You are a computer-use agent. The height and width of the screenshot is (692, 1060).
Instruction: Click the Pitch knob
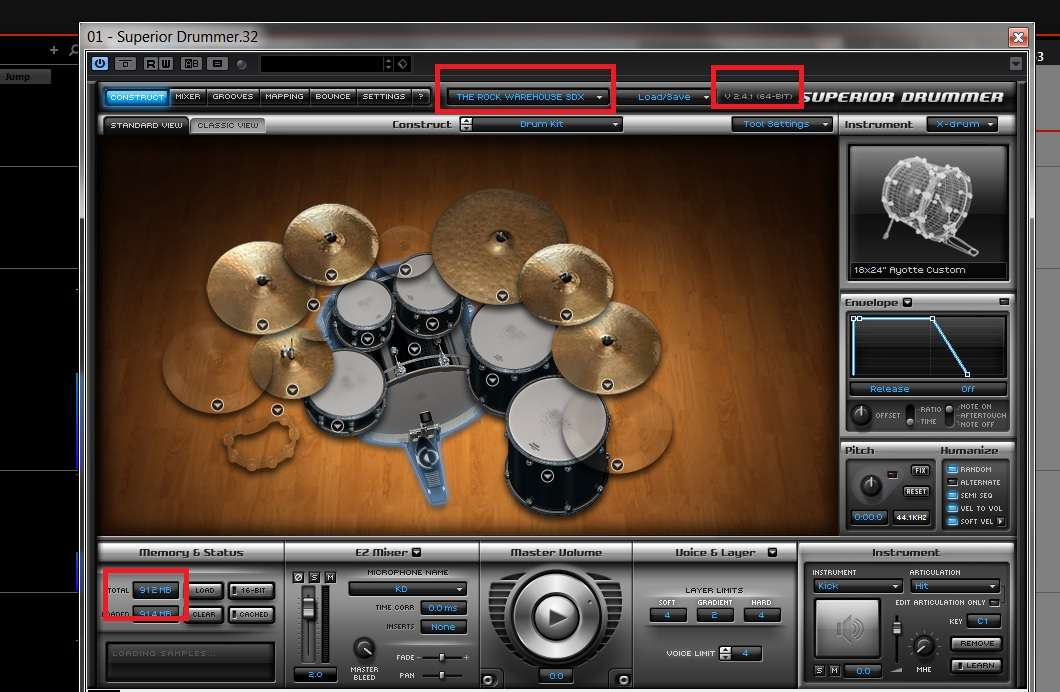point(871,487)
